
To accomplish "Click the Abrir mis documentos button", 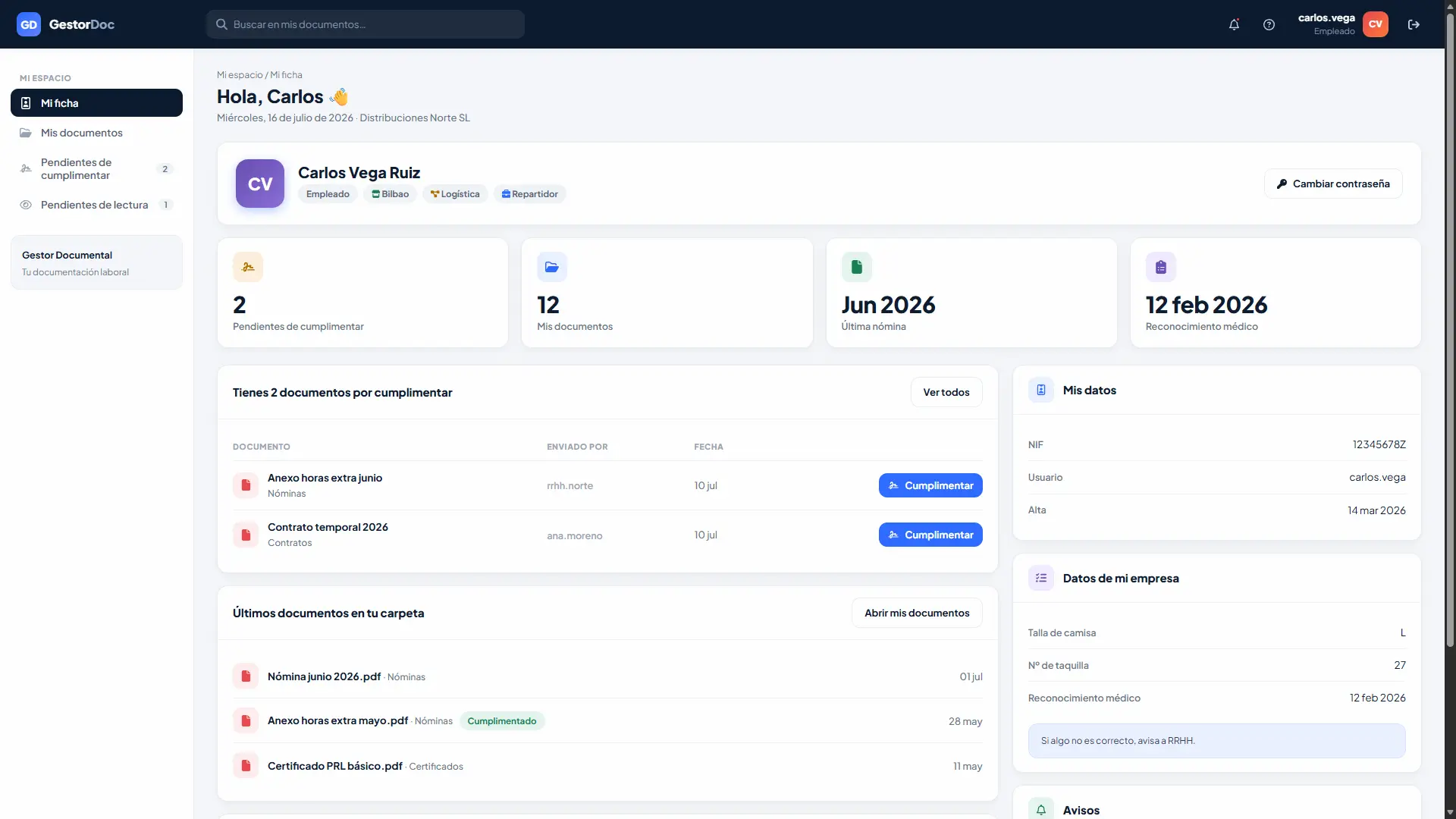I will pos(917,613).
